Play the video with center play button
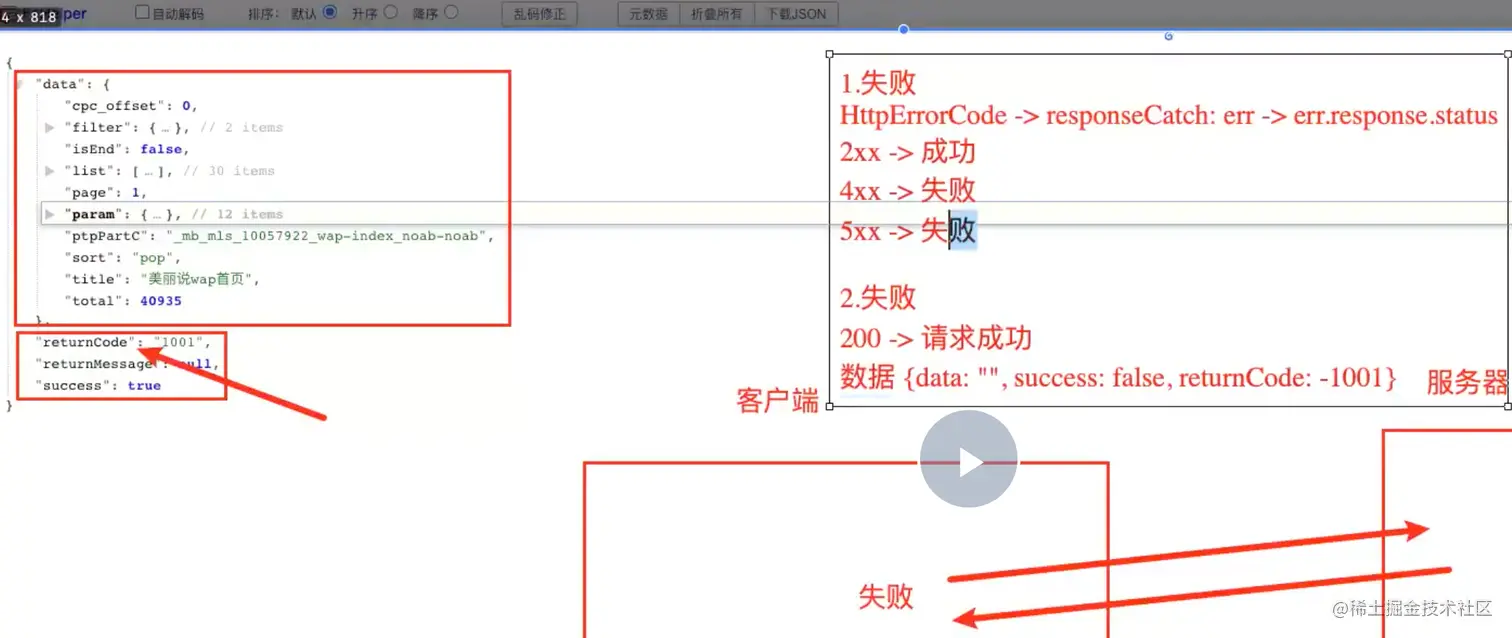1512x638 pixels. (x=968, y=459)
